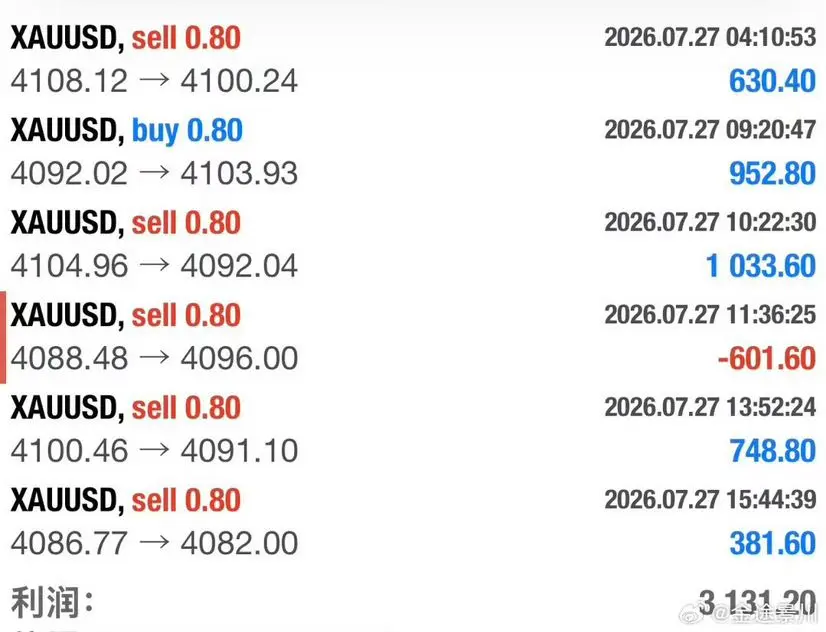Select the XAUUSD buy 0.80 trade

[413, 152]
